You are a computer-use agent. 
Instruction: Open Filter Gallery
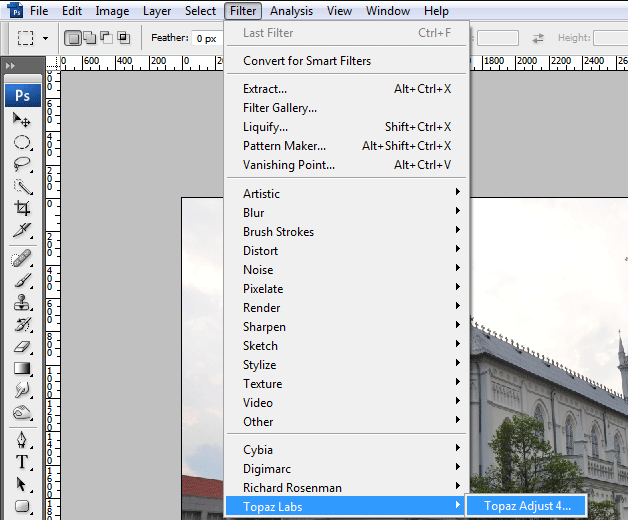(x=346, y=108)
